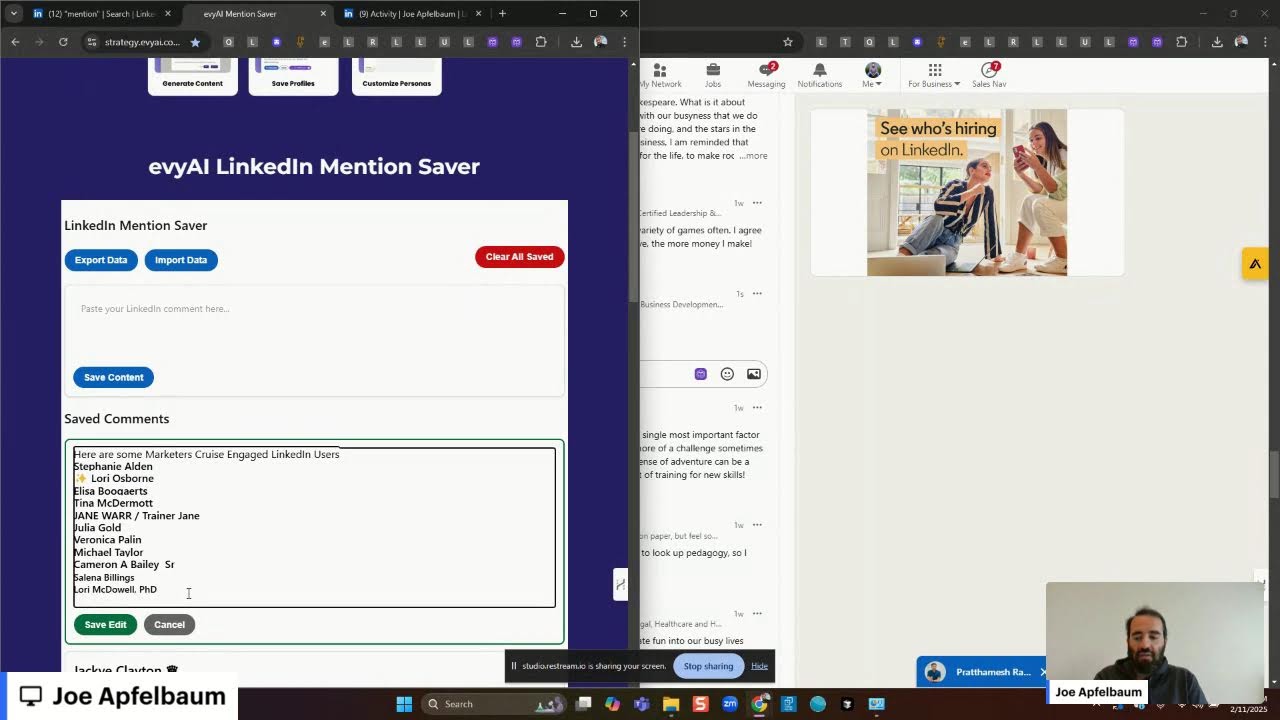Reload the evyAI page
The image size is (1280, 720).
pyautogui.click(x=63, y=42)
